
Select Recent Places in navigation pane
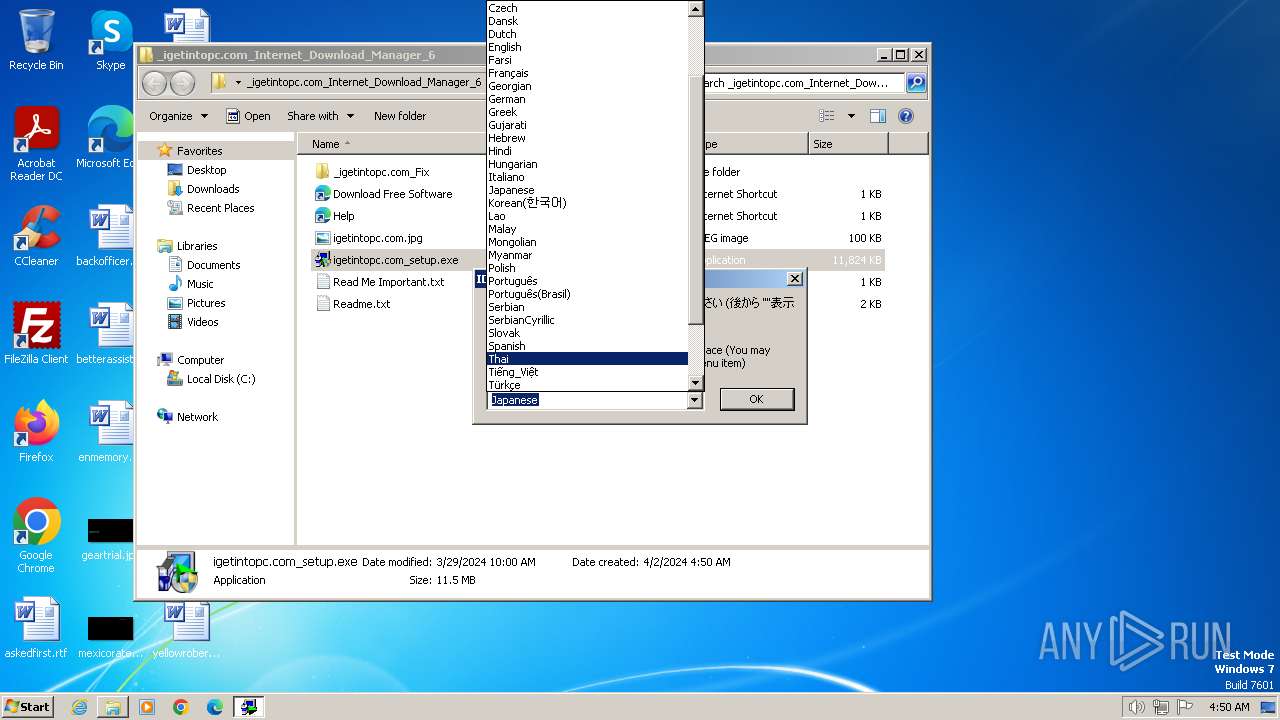pyautogui.click(x=220, y=208)
